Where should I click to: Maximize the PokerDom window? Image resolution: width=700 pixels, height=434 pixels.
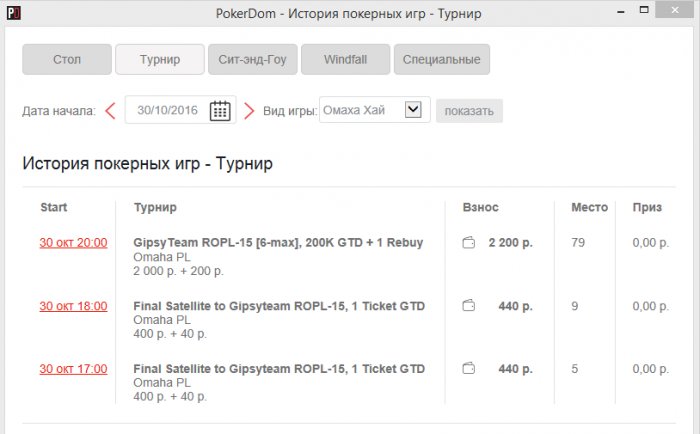tap(644, 10)
